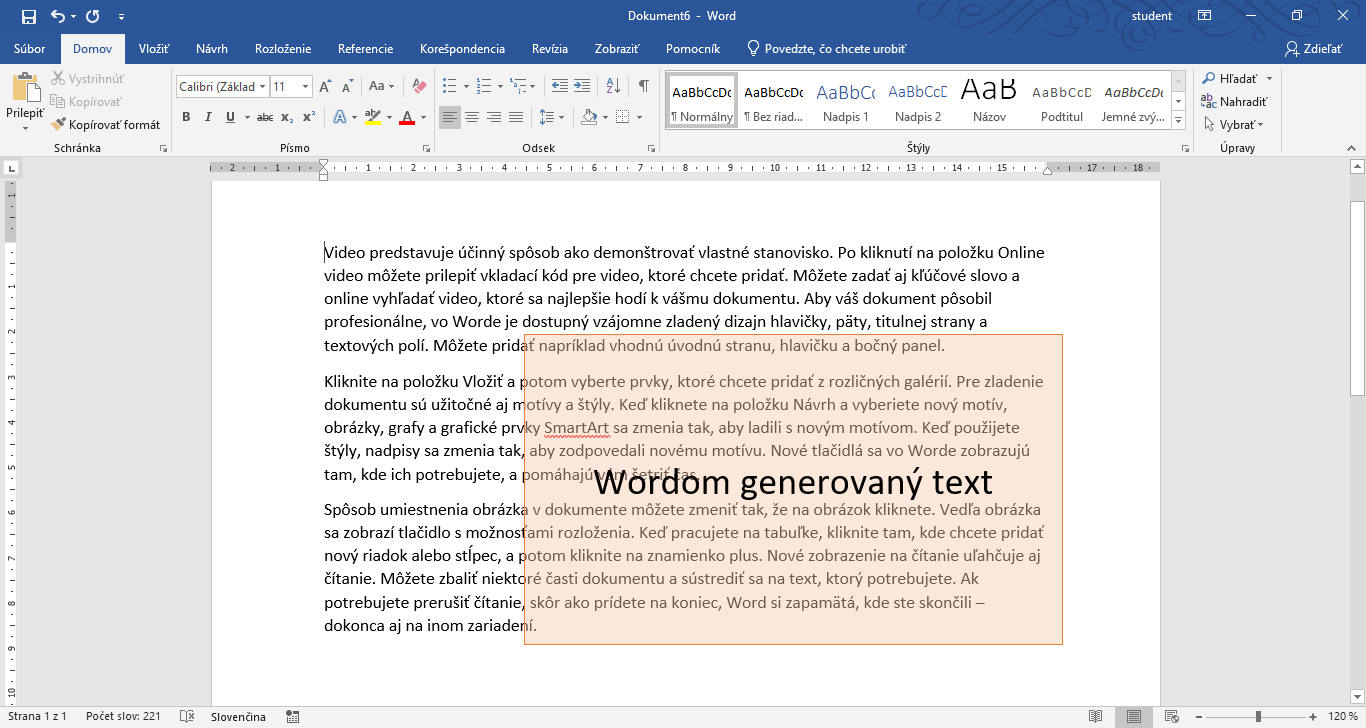Click the 120 % zoom level

point(1343,717)
